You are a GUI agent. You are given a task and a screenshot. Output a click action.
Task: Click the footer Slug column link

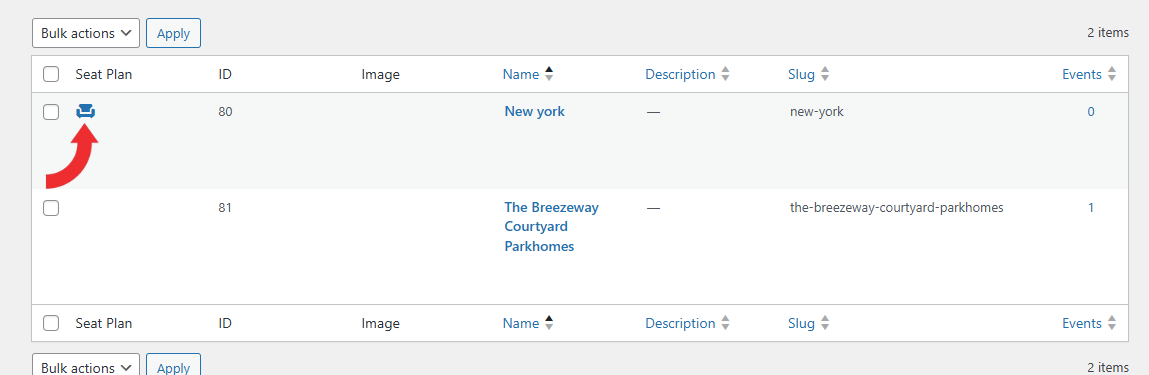(x=801, y=323)
